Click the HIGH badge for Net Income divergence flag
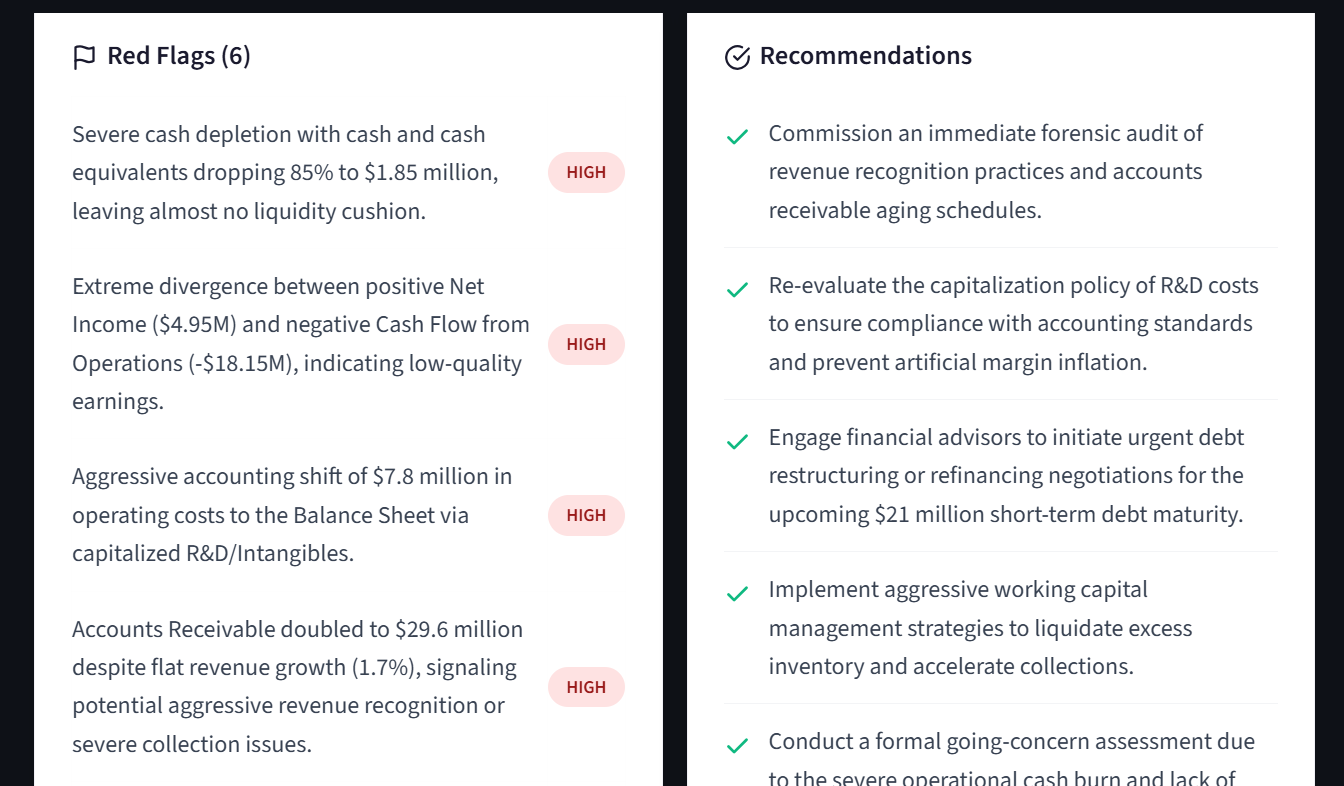Image resolution: width=1344 pixels, height=786 pixels. (586, 344)
